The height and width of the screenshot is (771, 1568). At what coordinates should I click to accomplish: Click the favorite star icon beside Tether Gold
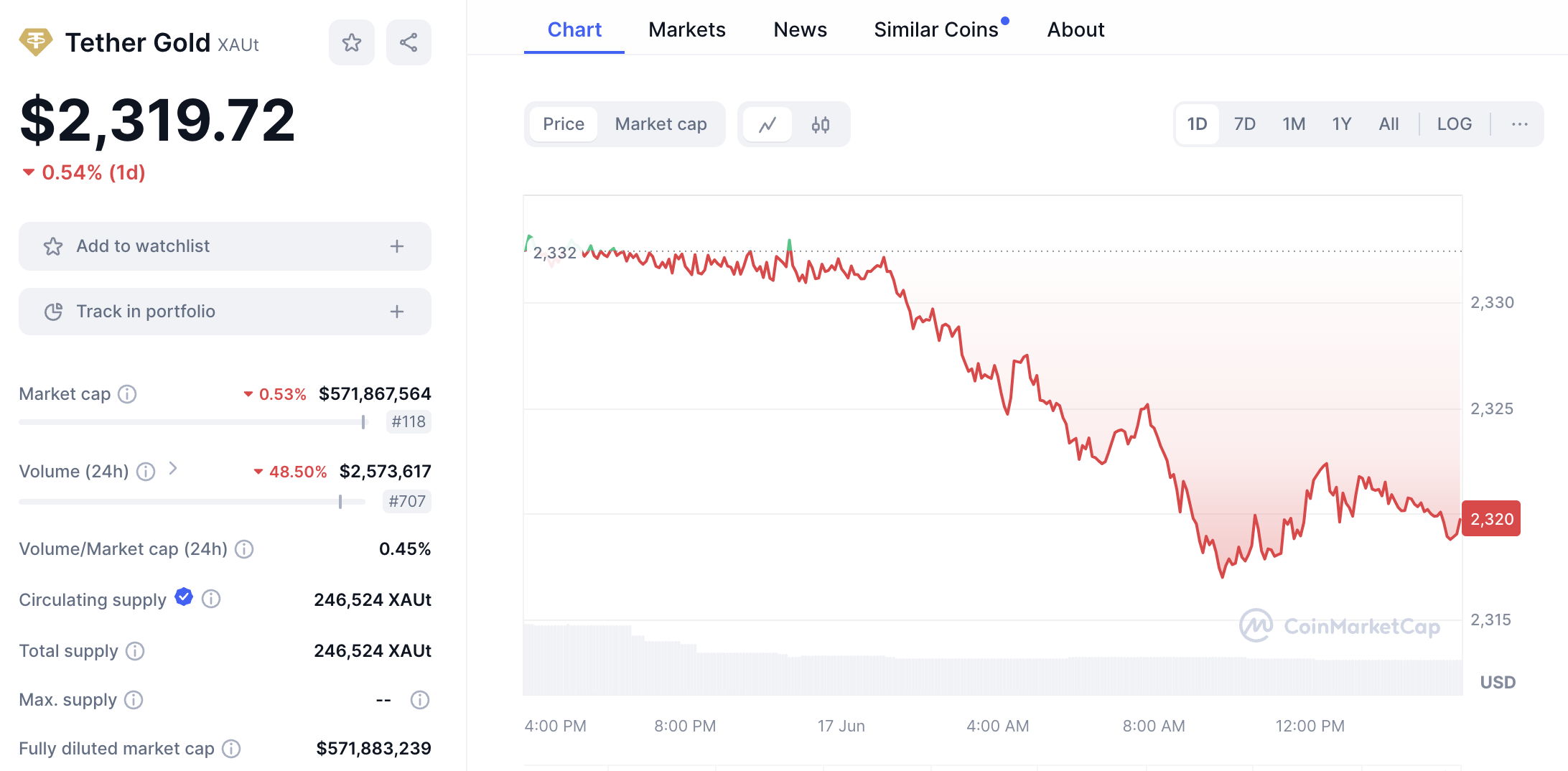(x=352, y=43)
